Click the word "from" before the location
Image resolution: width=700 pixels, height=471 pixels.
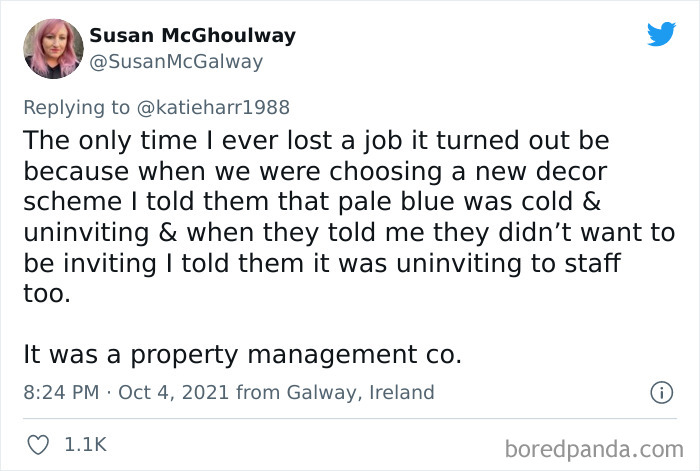click(257, 392)
